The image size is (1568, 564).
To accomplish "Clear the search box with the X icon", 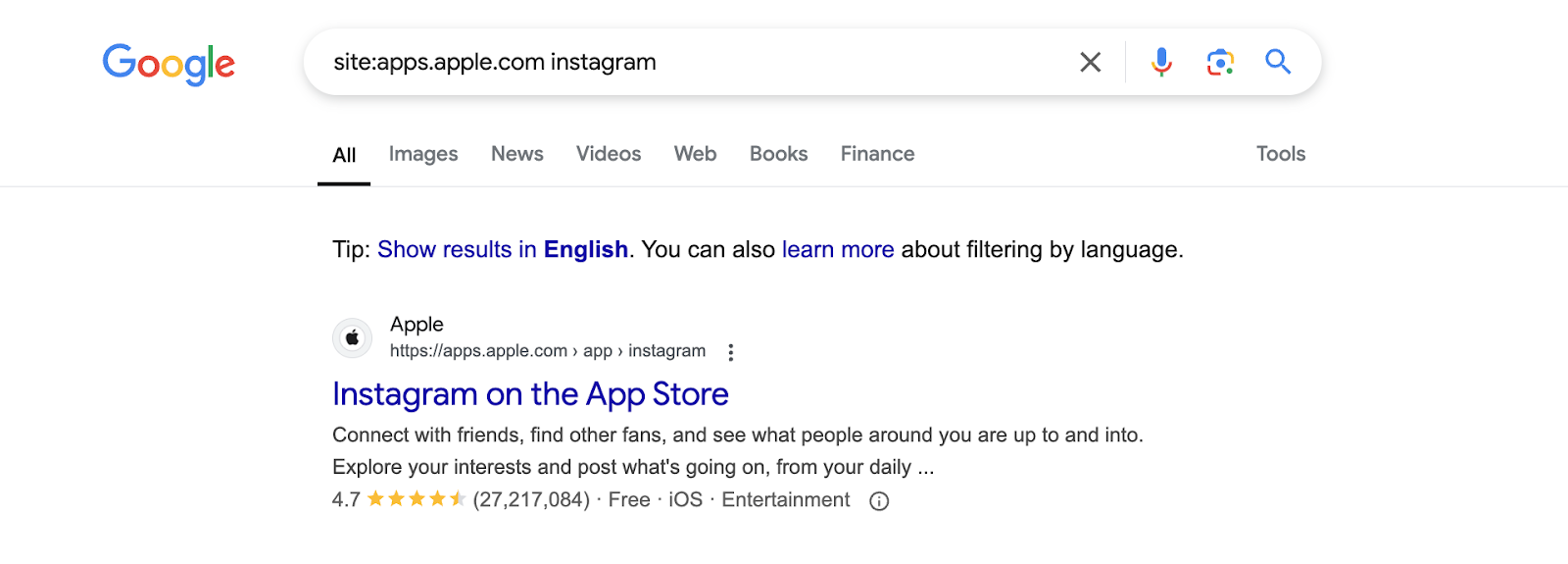I will (x=1090, y=62).
